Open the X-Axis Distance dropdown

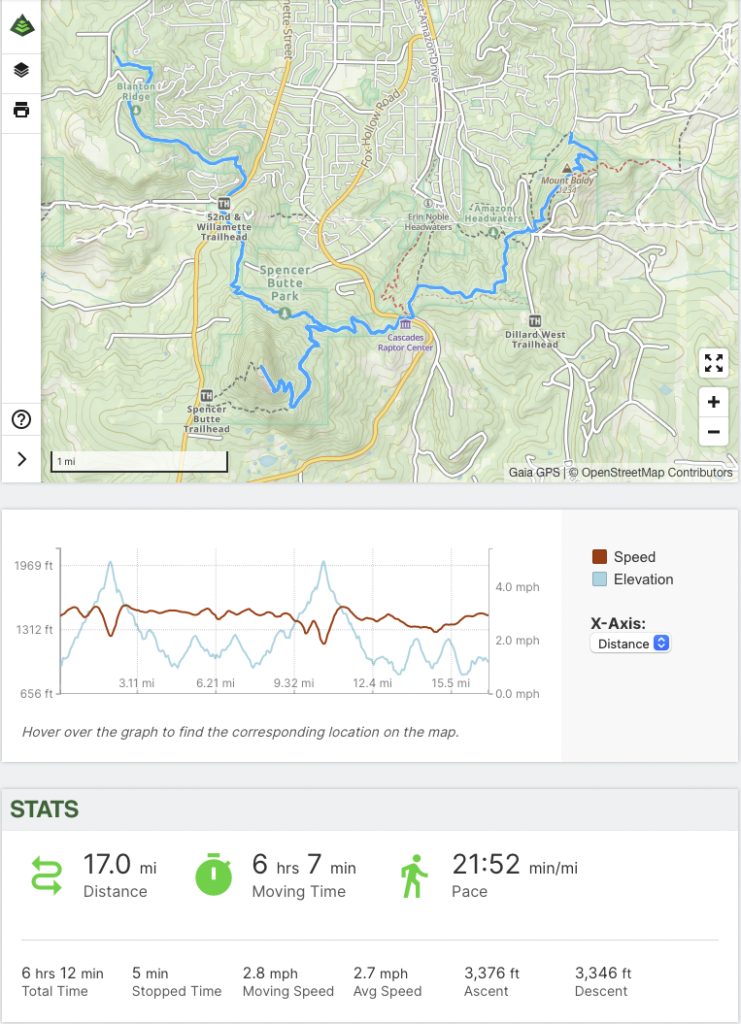point(630,644)
